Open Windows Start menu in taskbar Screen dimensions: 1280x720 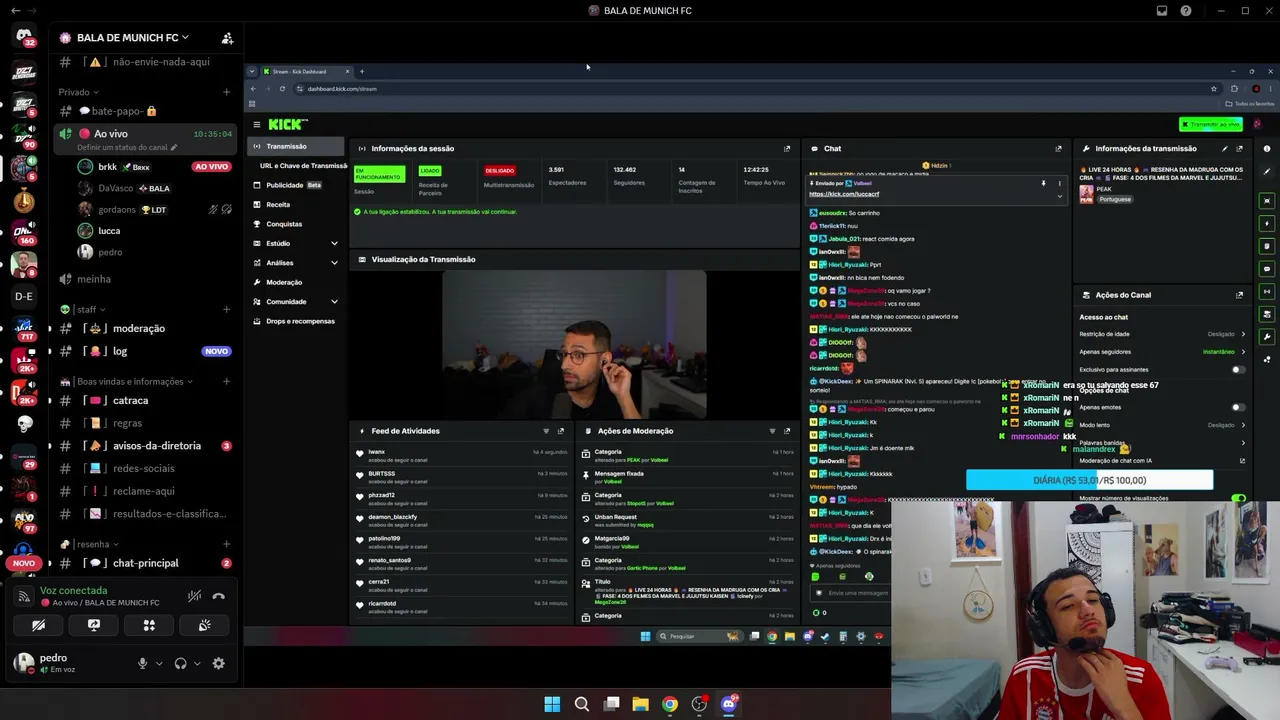552,704
